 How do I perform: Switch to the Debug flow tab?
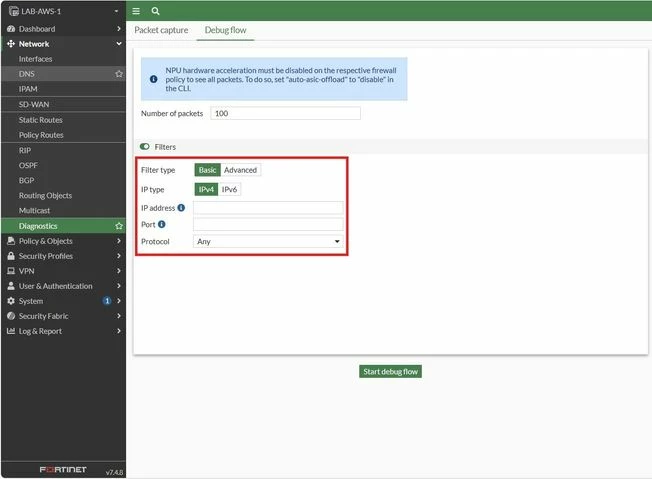click(225, 30)
